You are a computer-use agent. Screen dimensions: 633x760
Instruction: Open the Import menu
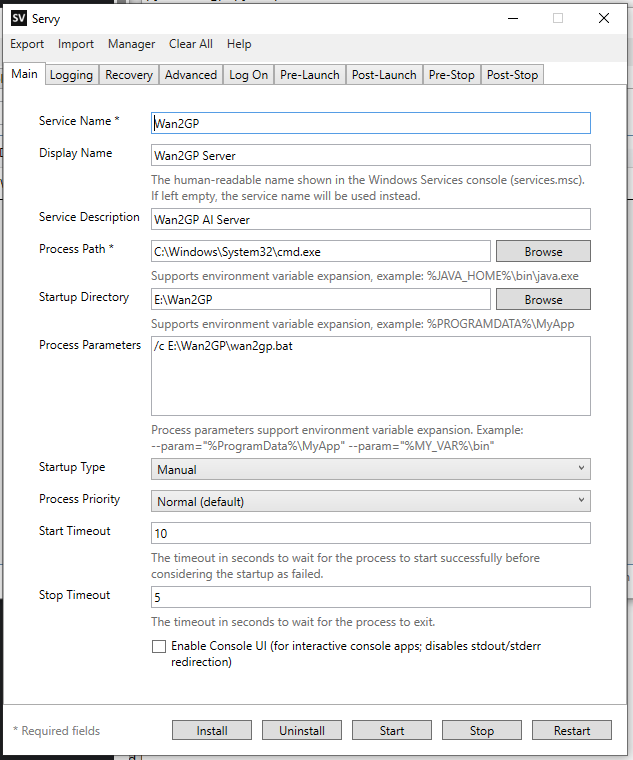coord(76,44)
